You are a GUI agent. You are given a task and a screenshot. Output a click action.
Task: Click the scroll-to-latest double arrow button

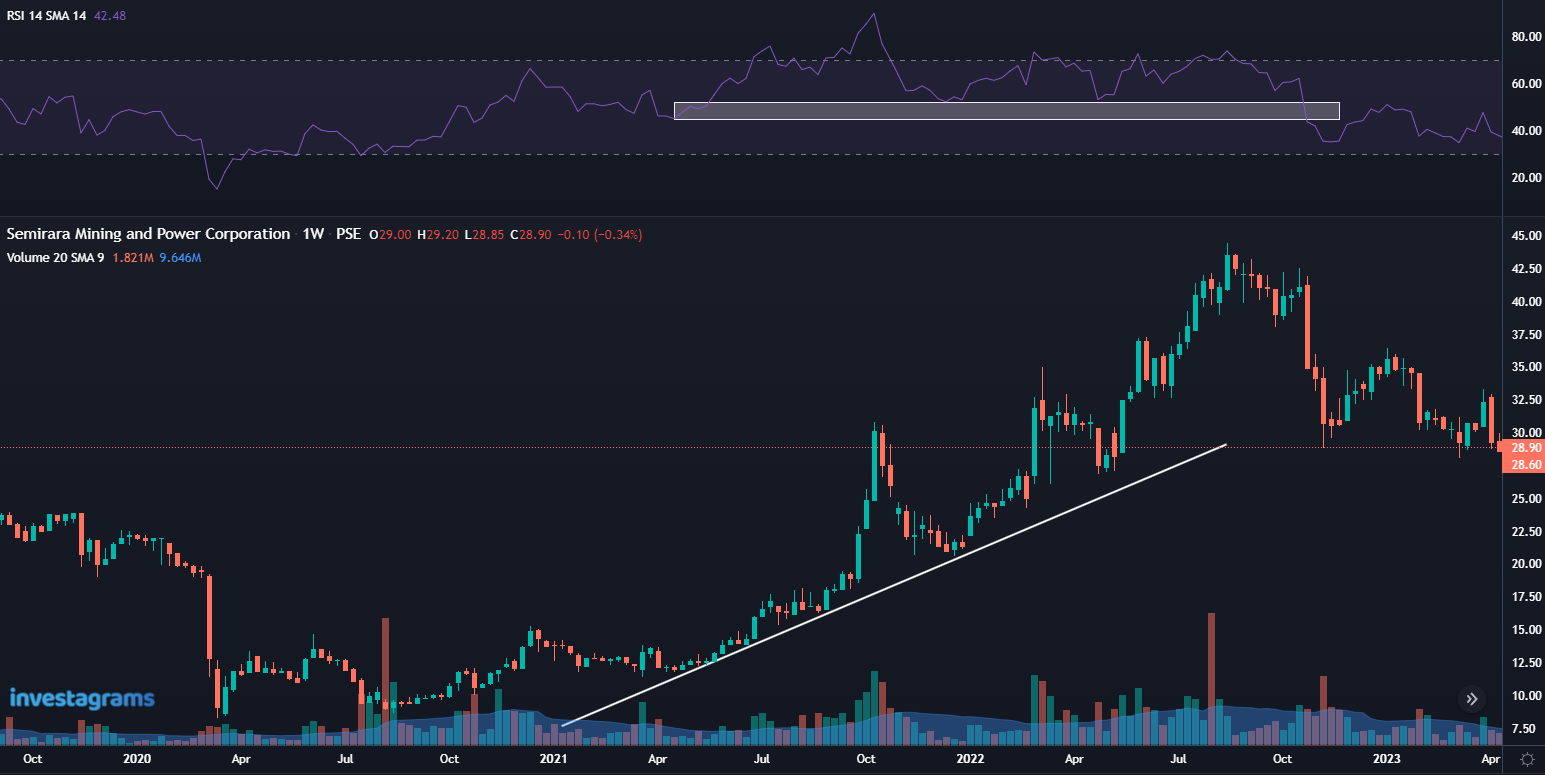click(1471, 699)
